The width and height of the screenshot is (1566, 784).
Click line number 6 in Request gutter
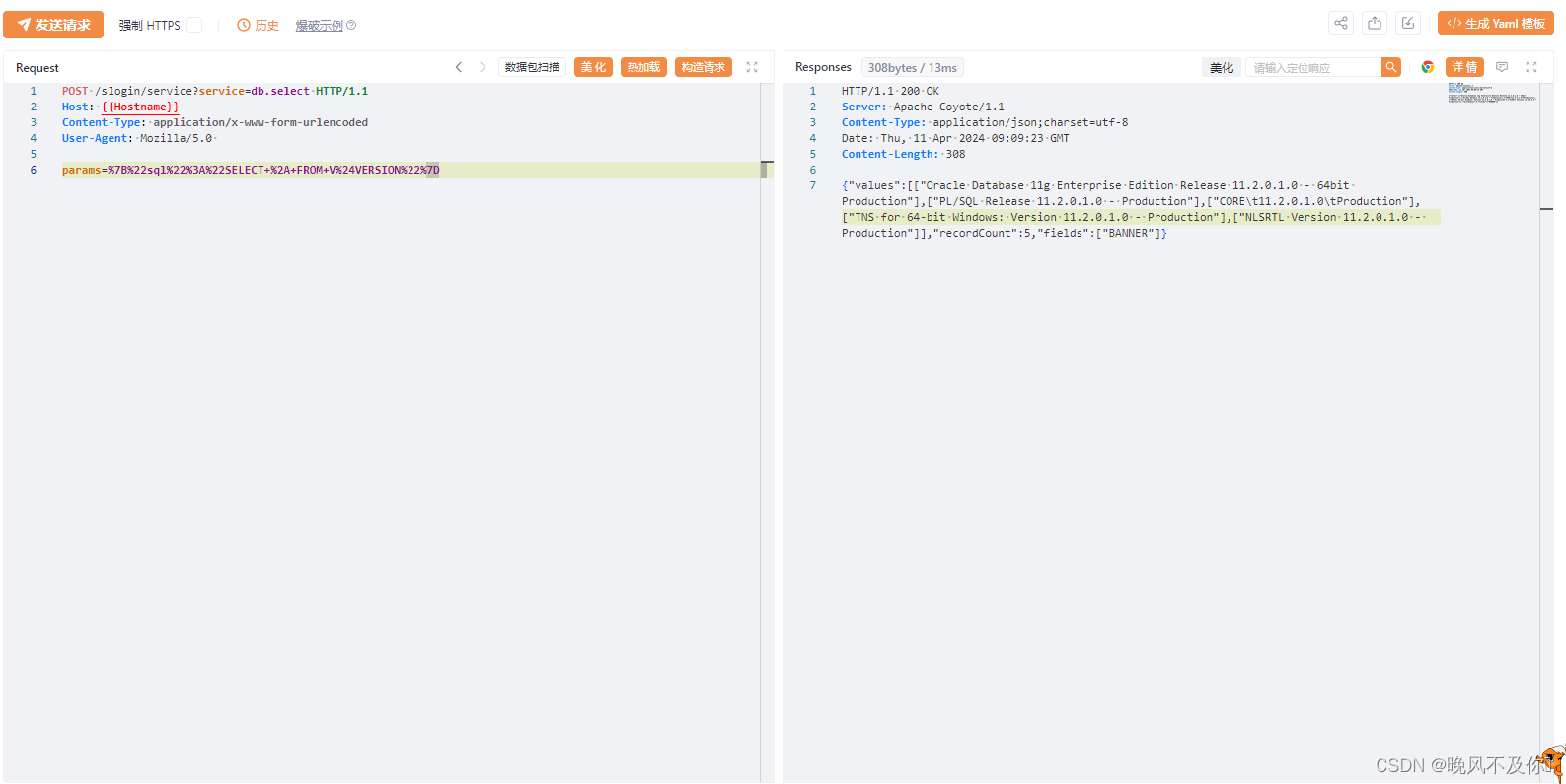[34, 170]
